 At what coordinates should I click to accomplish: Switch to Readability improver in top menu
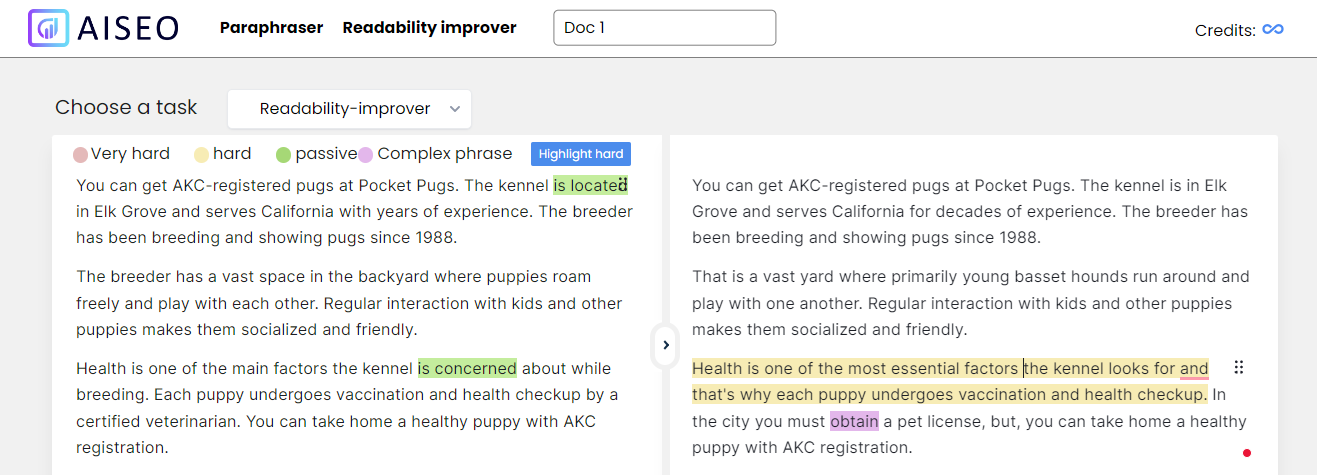[x=429, y=28]
